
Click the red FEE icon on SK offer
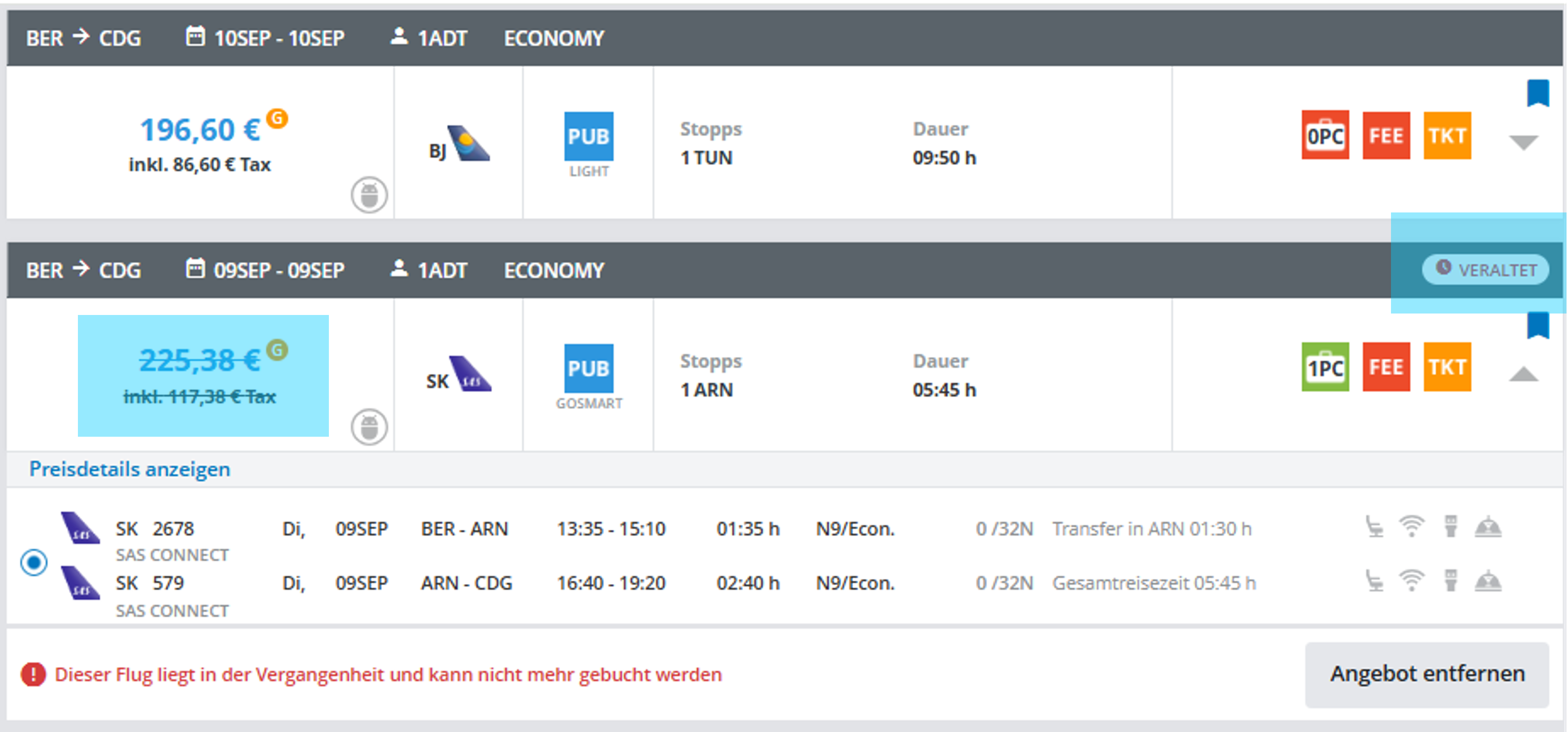pyautogui.click(x=1386, y=367)
